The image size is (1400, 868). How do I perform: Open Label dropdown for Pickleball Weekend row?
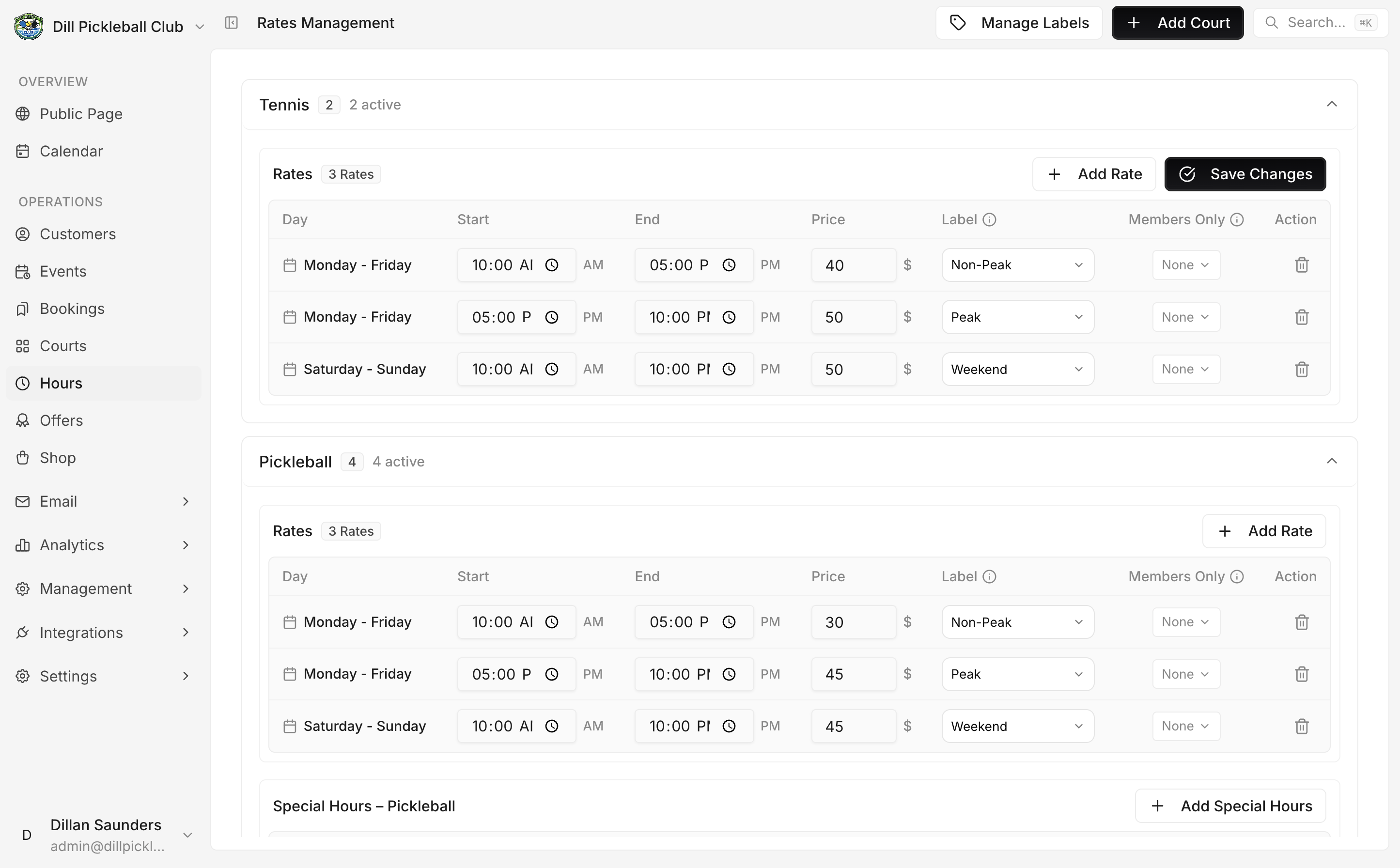(1017, 726)
